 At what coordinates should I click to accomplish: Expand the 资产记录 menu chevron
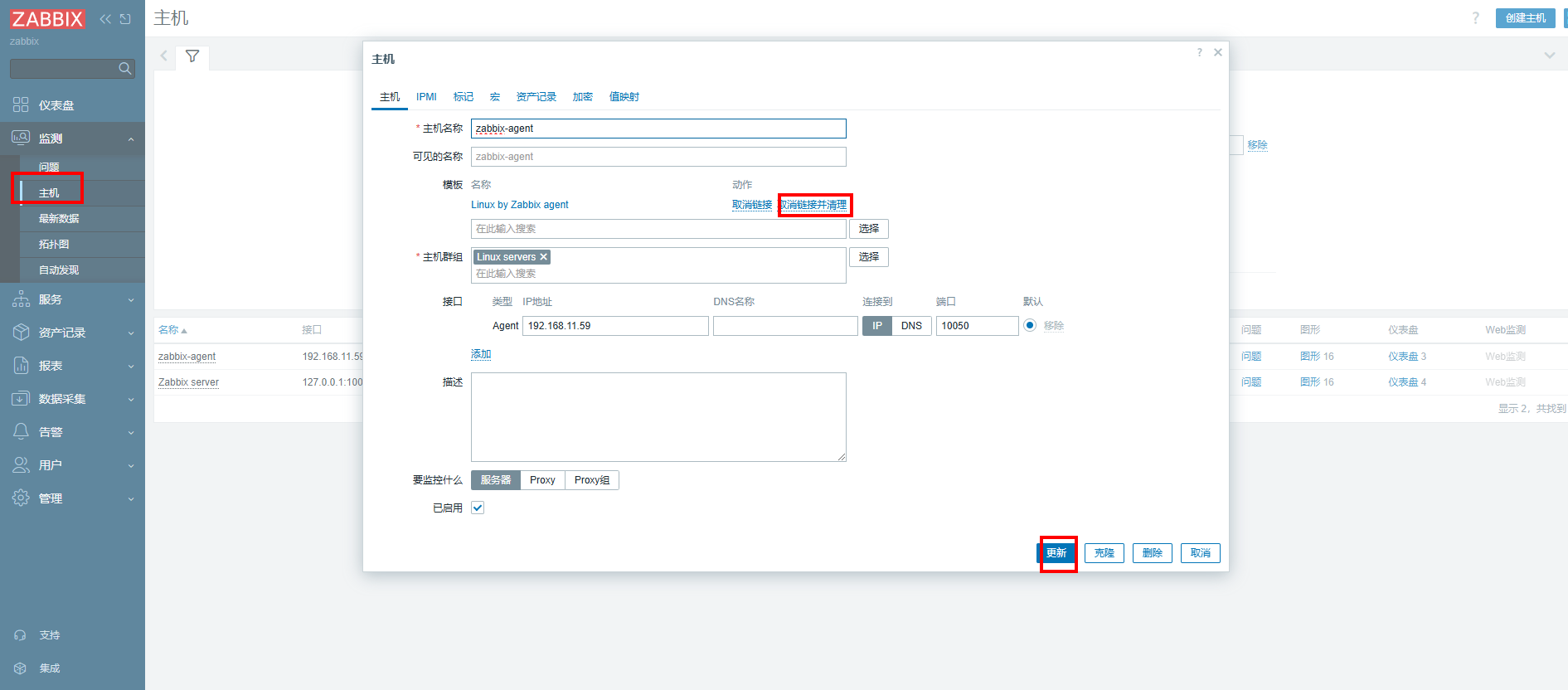pyautogui.click(x=131, y=333)
